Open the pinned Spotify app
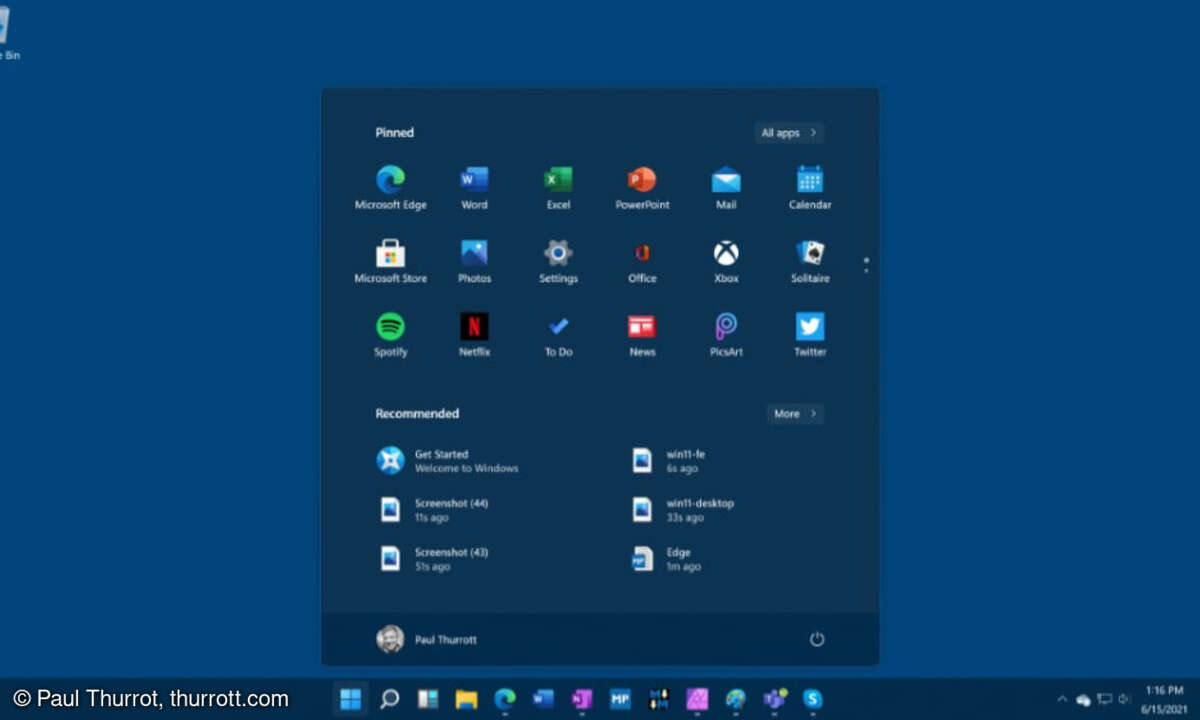Viewport: 1200px width, 720px height. coord(390,335)
